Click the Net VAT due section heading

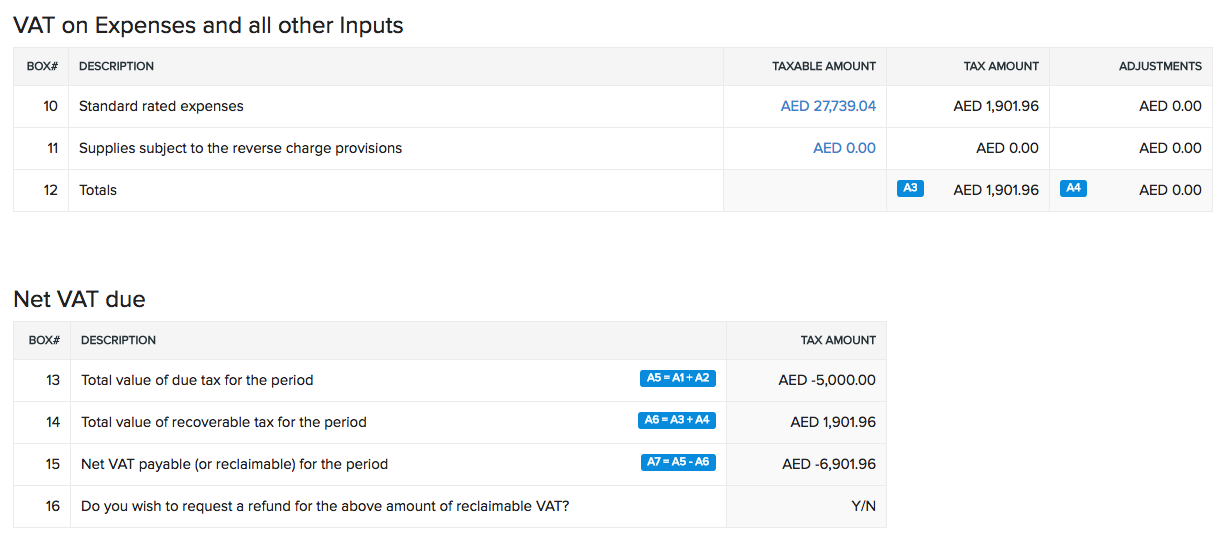[79, 299]
